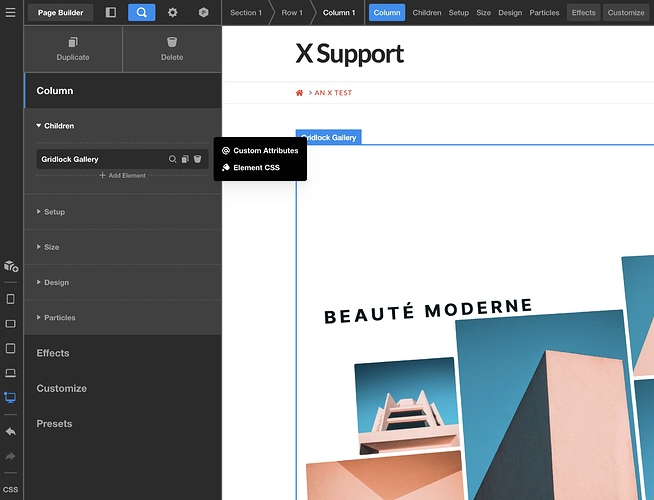Screen dimensions: 654x500
Task: Click the hexagon cube icon in top bar
Action: pos(203,12)
